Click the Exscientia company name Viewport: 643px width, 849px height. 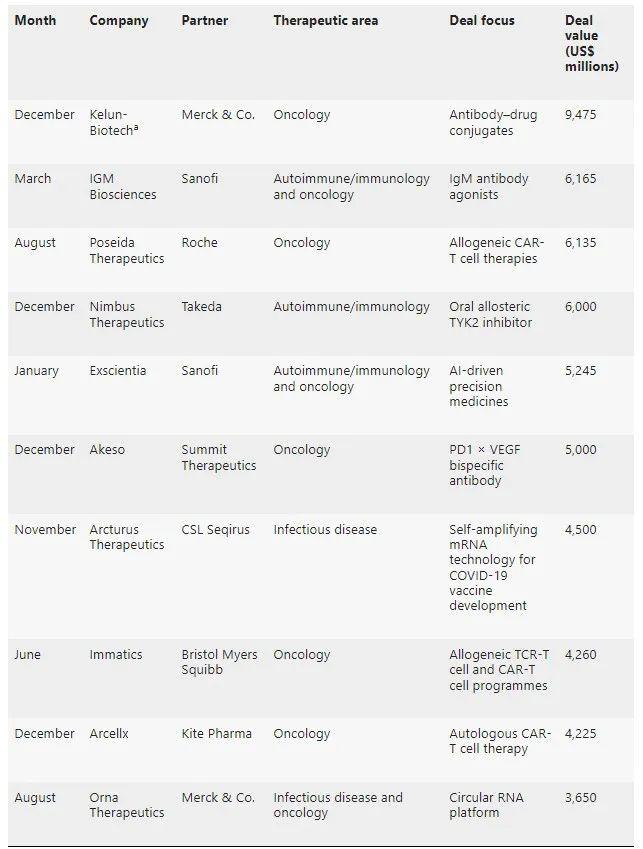pyautogui.click(x=117, y=370)
